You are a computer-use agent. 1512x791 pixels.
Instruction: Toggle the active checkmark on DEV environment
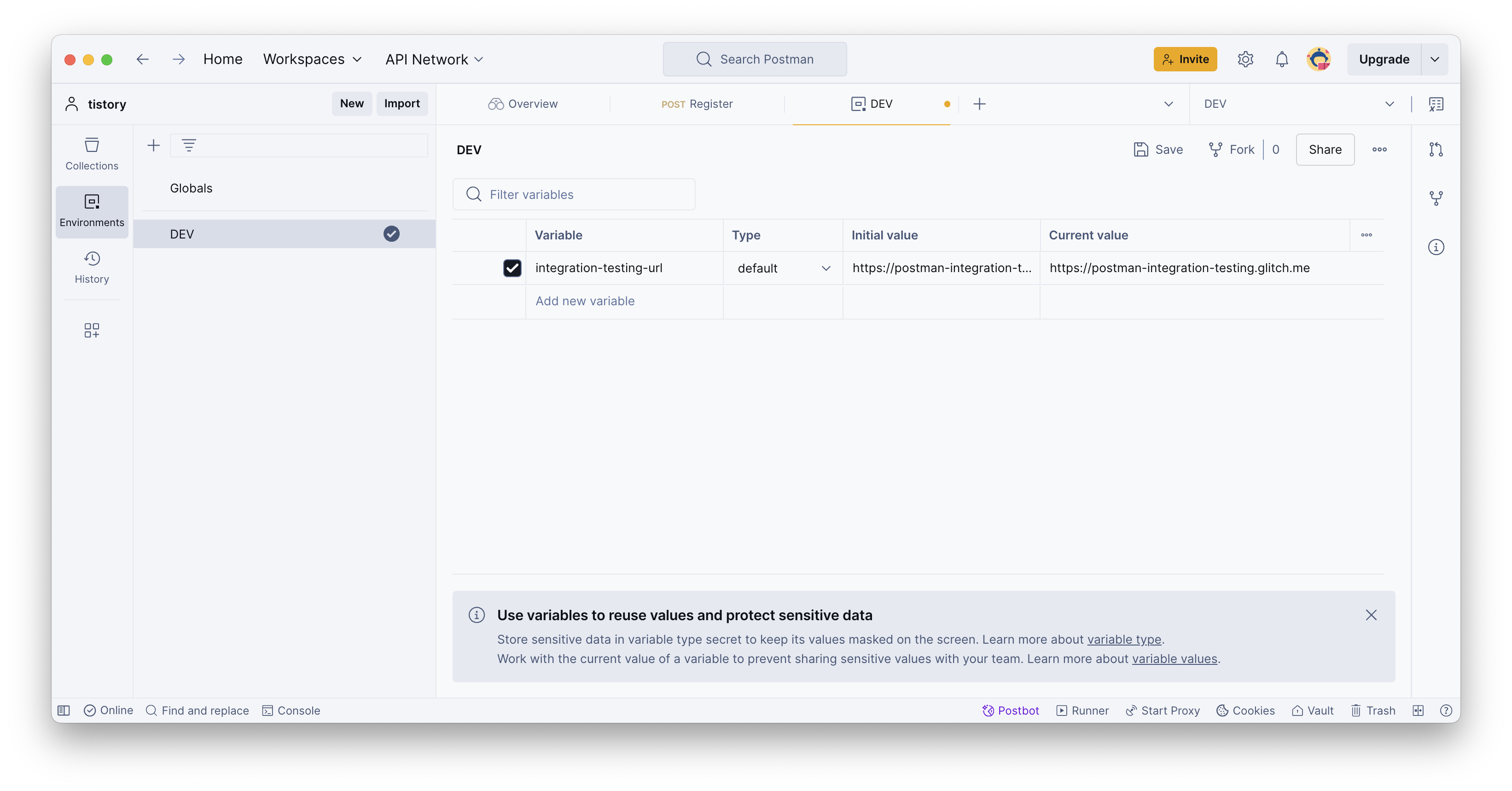tap(391, 234)
